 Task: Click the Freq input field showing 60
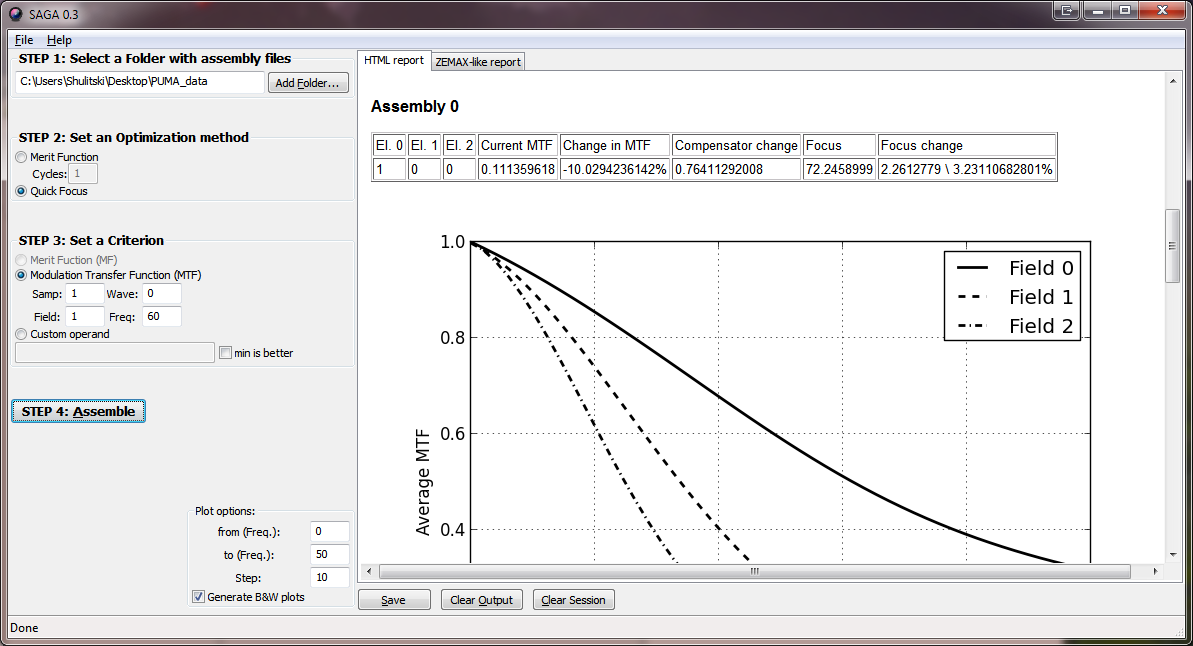161,317
